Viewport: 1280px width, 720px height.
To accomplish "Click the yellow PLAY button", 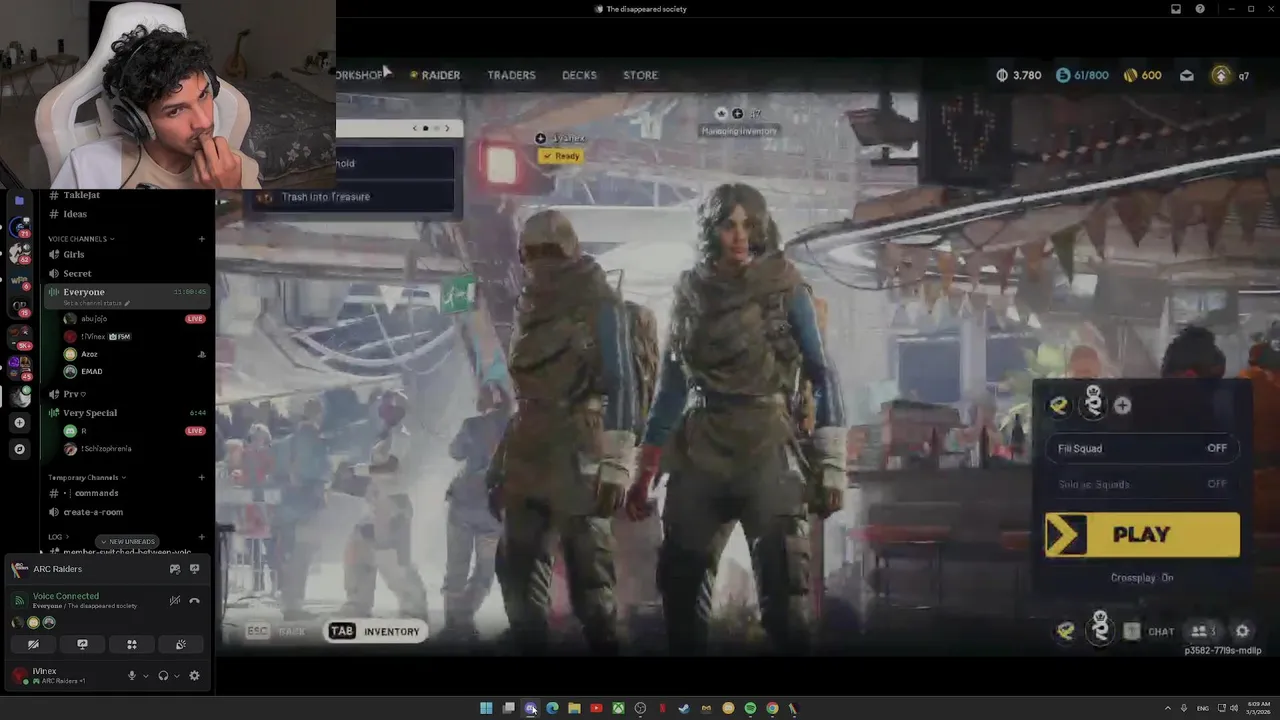I will 1142,535.
